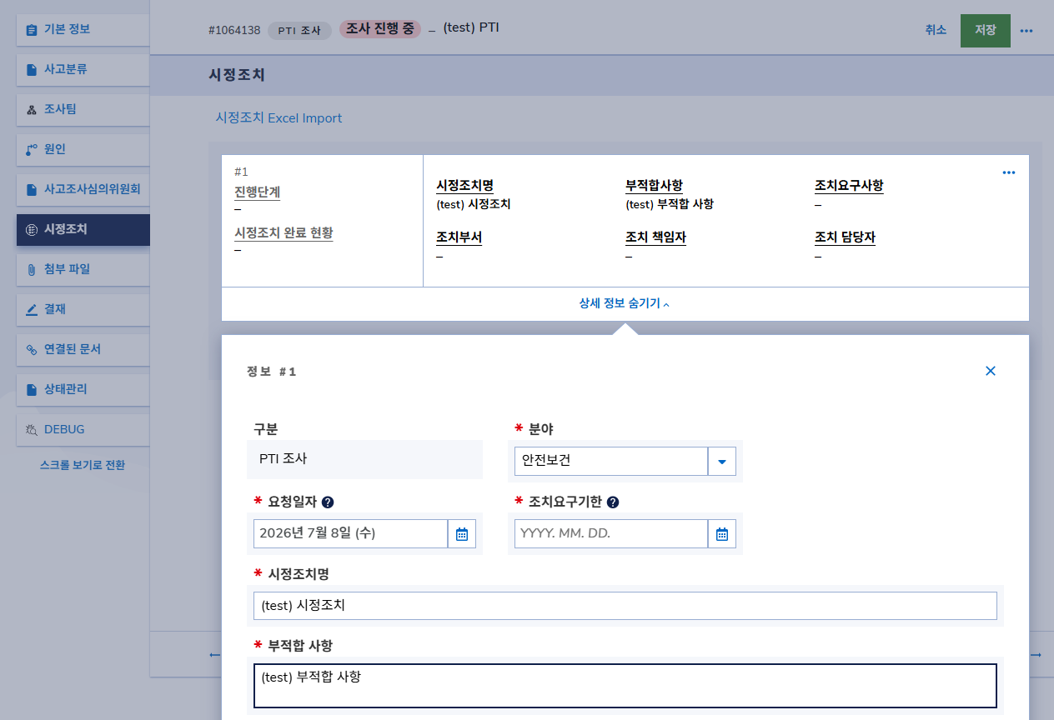The image size is (1054, 720).
Task: Click the 조치부서 label in card
Action: click(458, 237)
